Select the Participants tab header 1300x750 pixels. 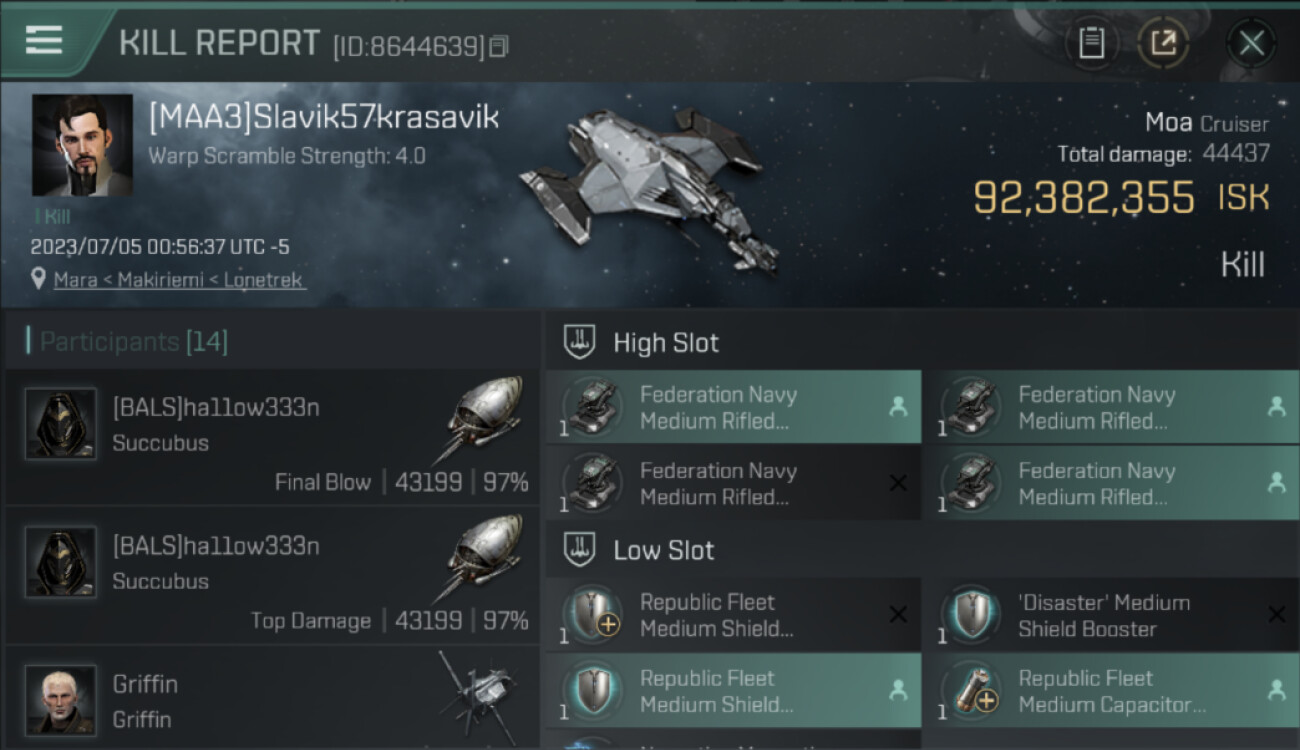click(x=134, y=342)
